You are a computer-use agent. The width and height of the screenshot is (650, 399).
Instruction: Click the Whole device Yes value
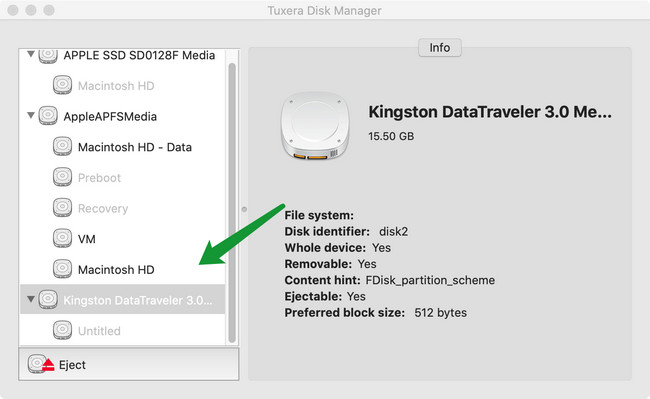[x=381, y=248]
